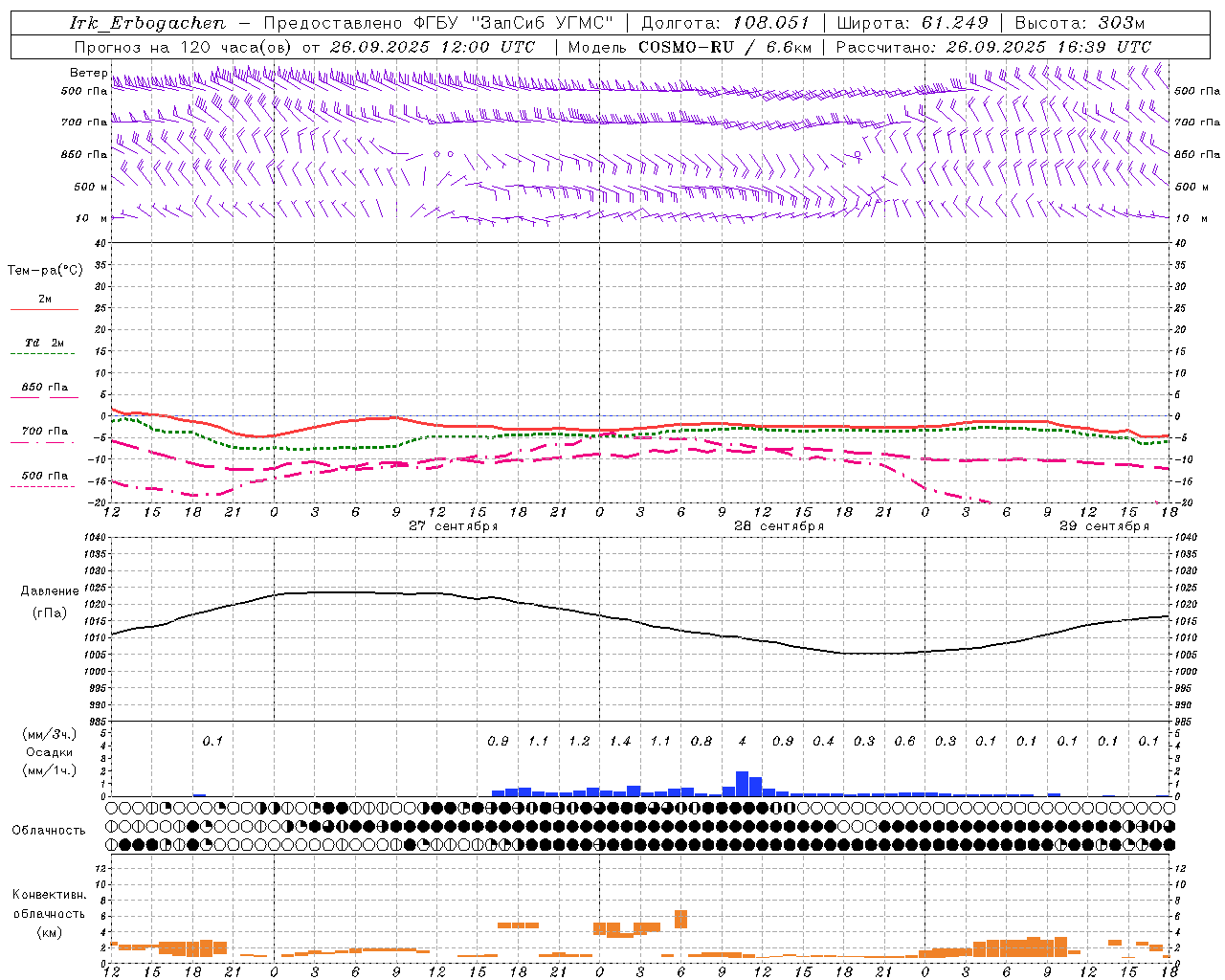Select the longitude value 108.051
The width and height of the screenshot is (1225, 980).
point(772,23)
